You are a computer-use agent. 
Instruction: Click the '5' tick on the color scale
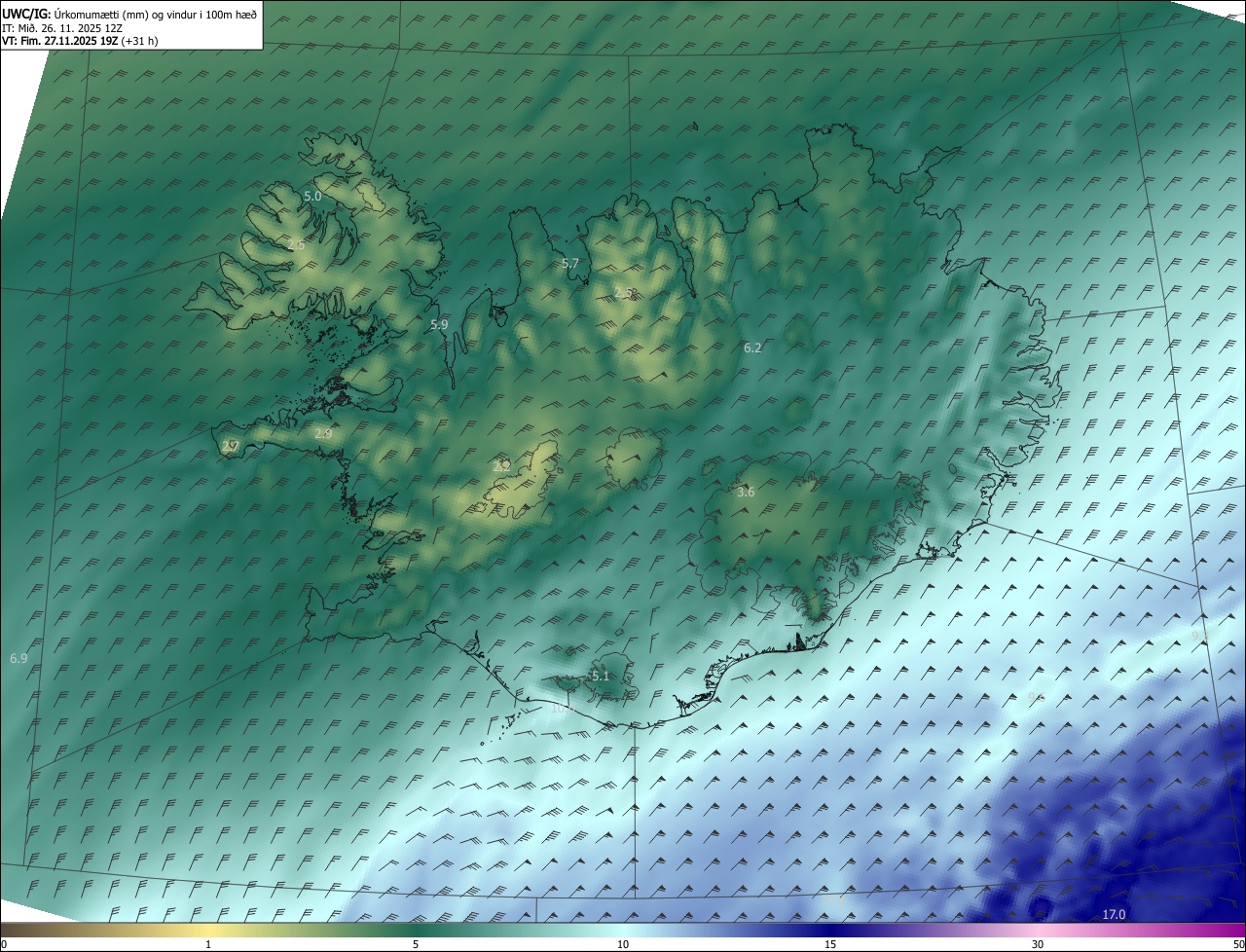coord(416,945)
